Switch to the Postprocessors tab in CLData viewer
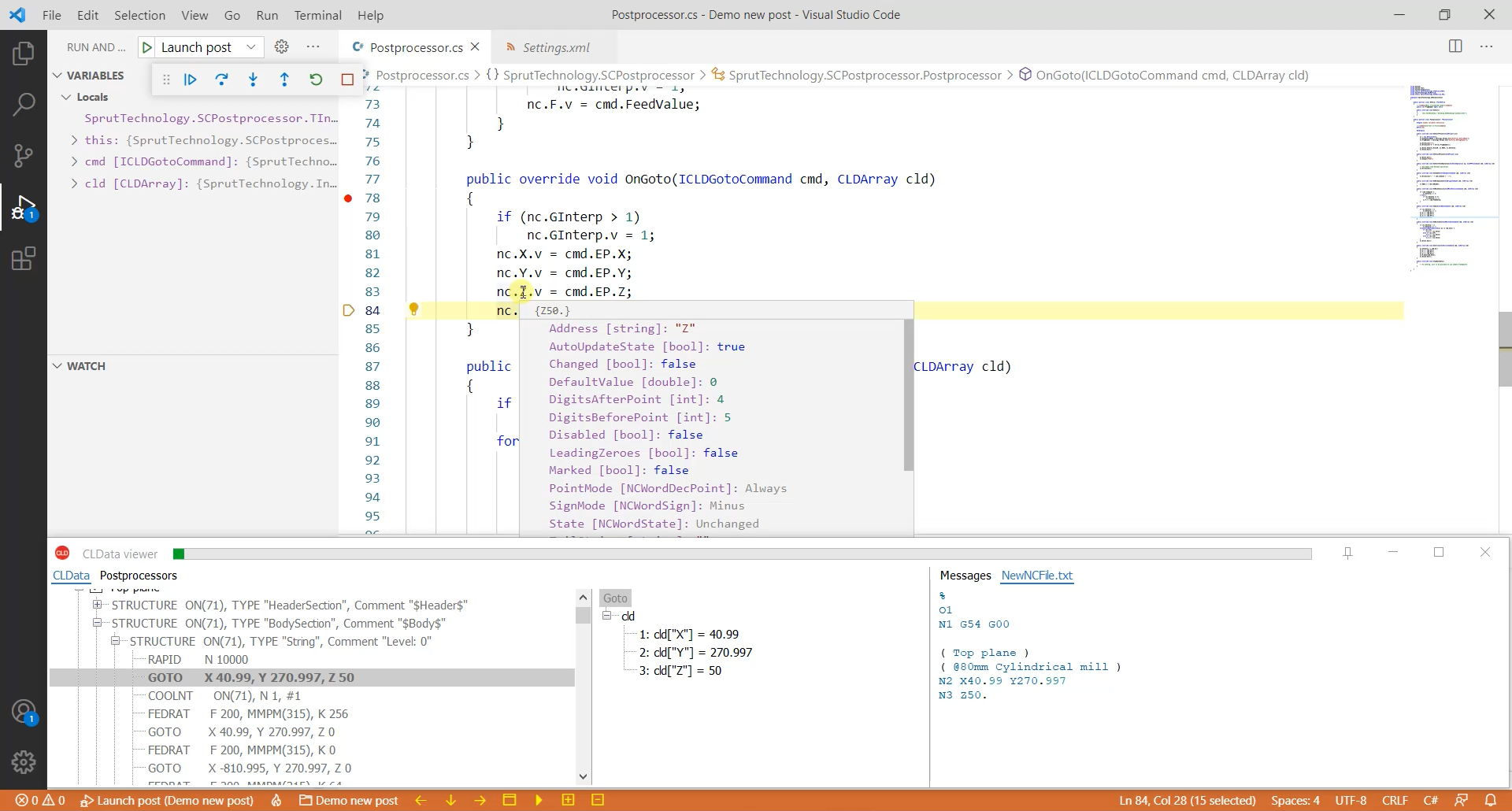The width and height of the screenshot is (1512, 811). pos(139,576)
